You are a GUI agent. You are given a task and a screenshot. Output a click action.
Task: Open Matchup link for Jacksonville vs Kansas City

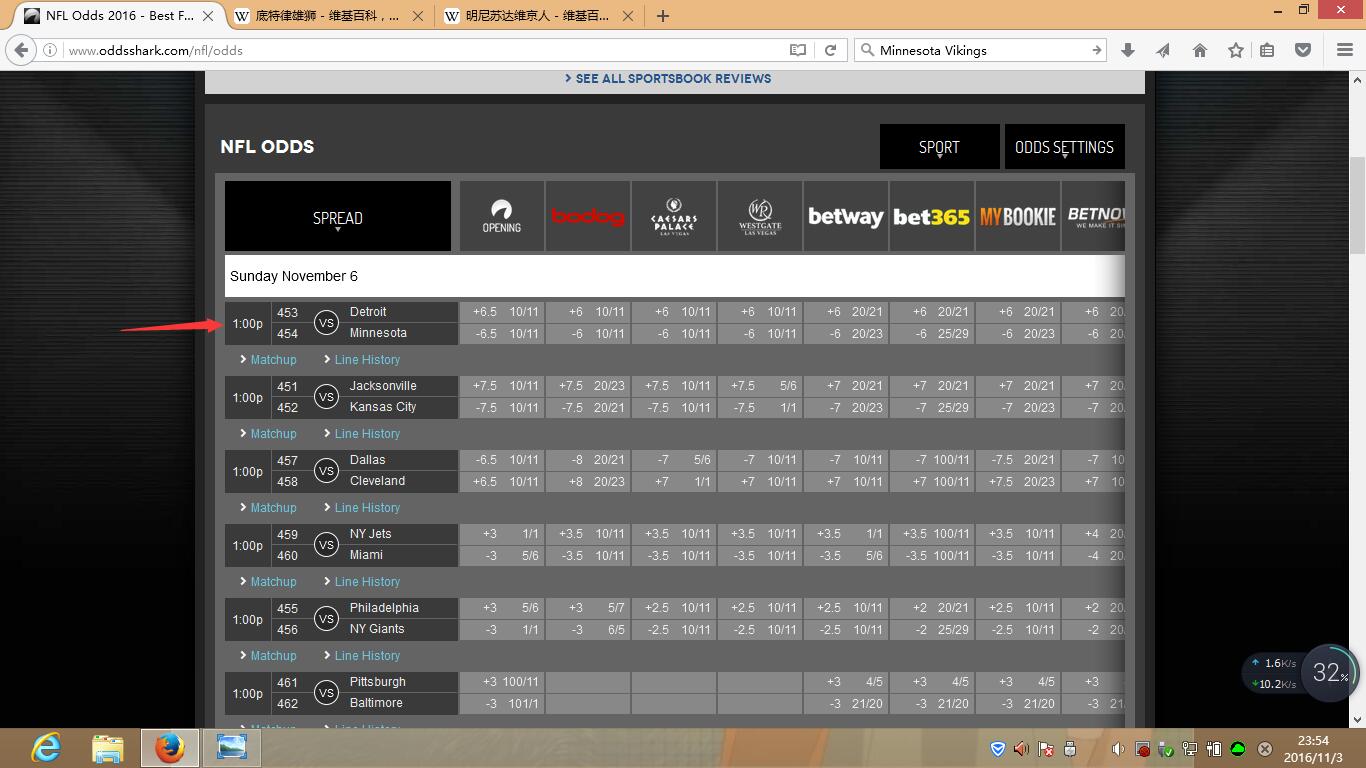coord(273,434)
